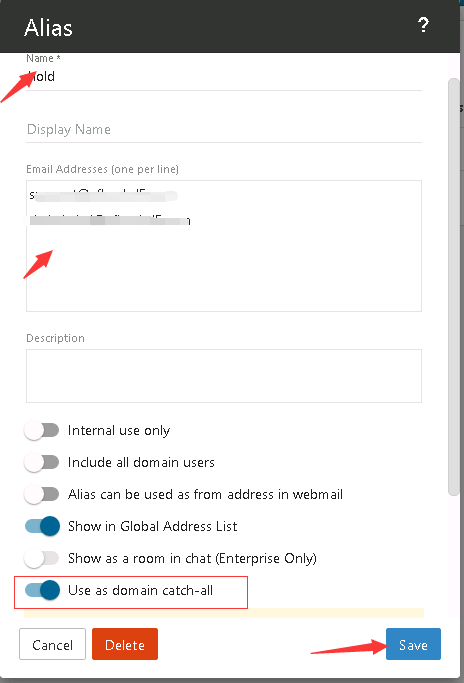Click the Show in Global Address List label
The height and width of the screenshot is (683, 464).
point(152,526)
